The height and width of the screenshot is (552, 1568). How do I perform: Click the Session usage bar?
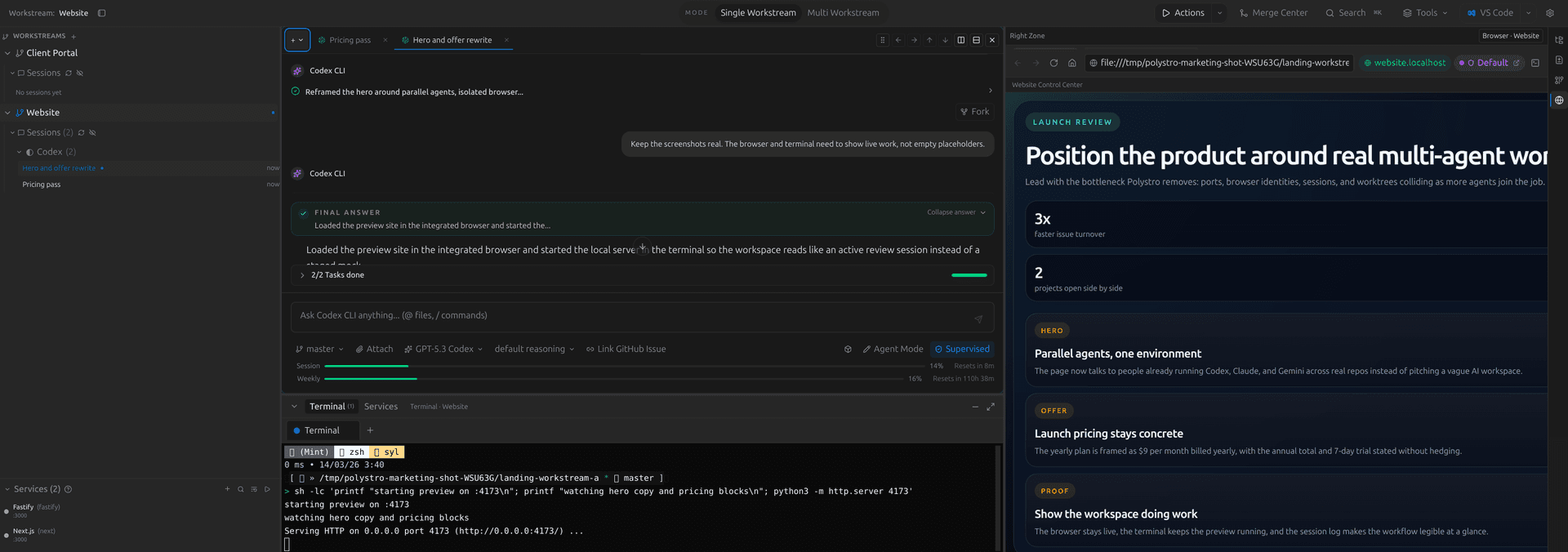pos(625,366)
